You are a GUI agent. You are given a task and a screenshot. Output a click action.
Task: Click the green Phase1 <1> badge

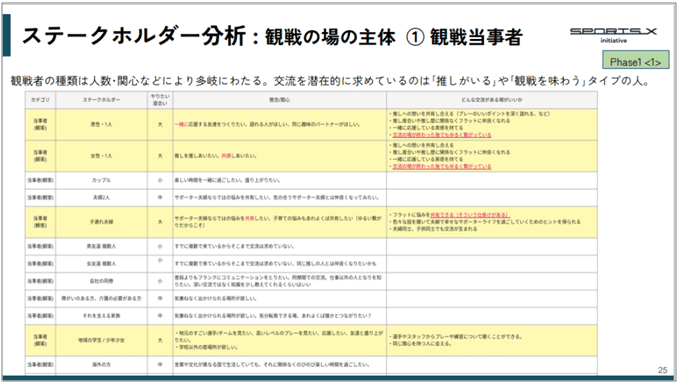(635, 60)
